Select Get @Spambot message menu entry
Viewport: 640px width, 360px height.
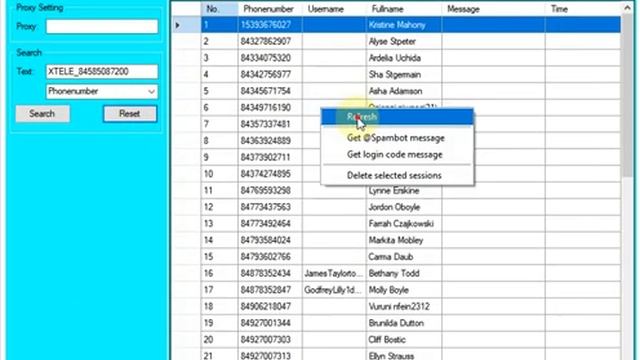(x=397, y=138)
